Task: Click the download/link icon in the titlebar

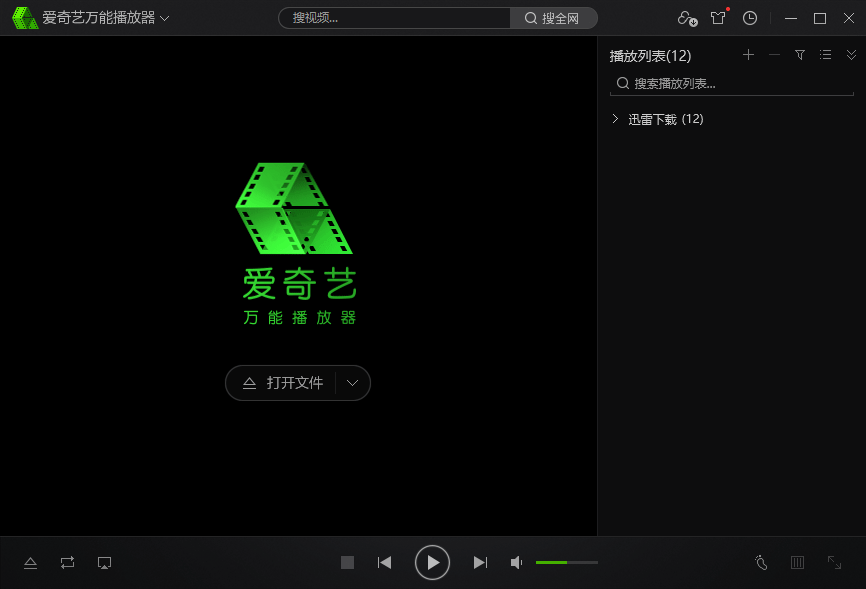Action: tap(685, 18)
